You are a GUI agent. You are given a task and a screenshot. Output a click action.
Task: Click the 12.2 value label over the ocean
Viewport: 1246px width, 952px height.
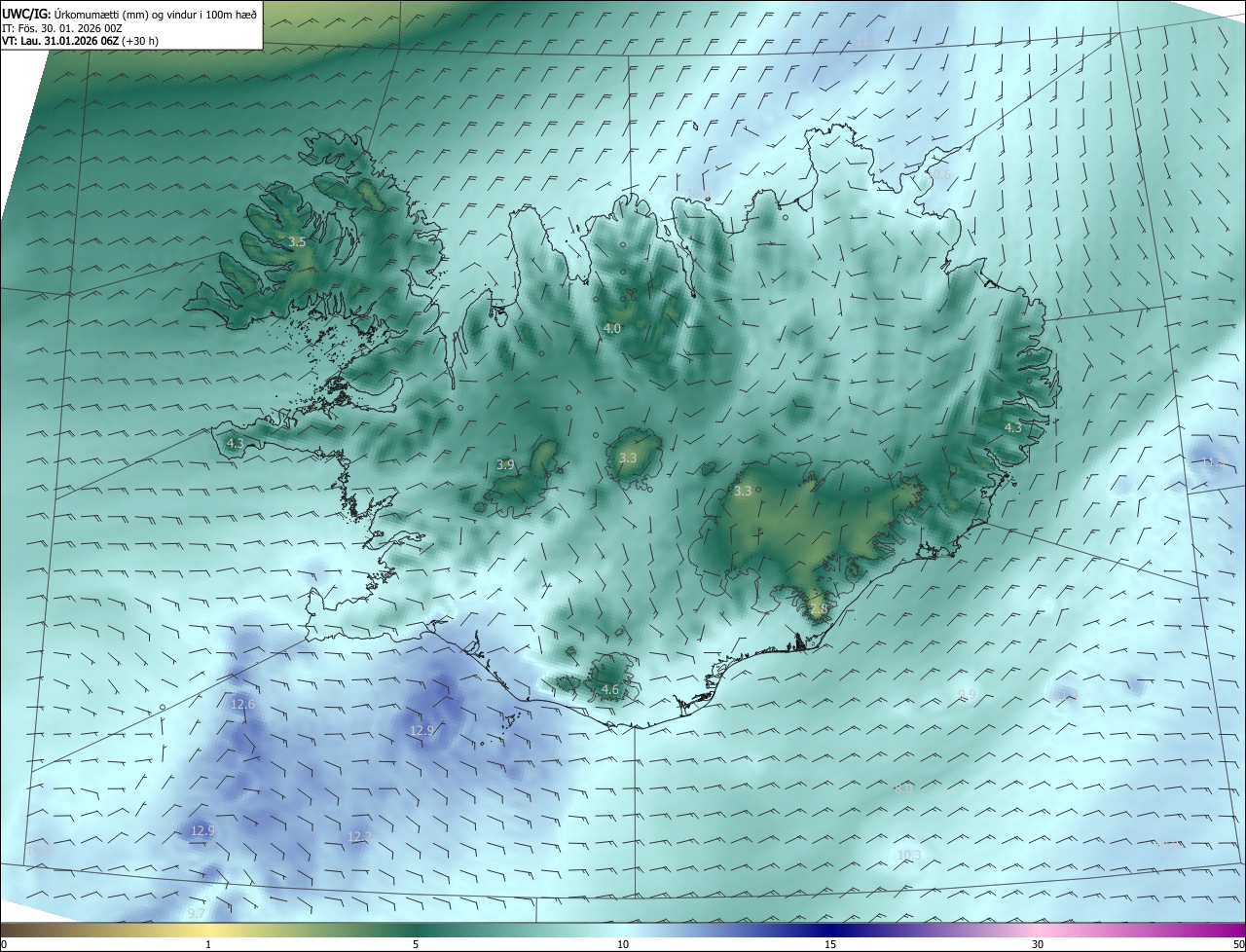359,837
